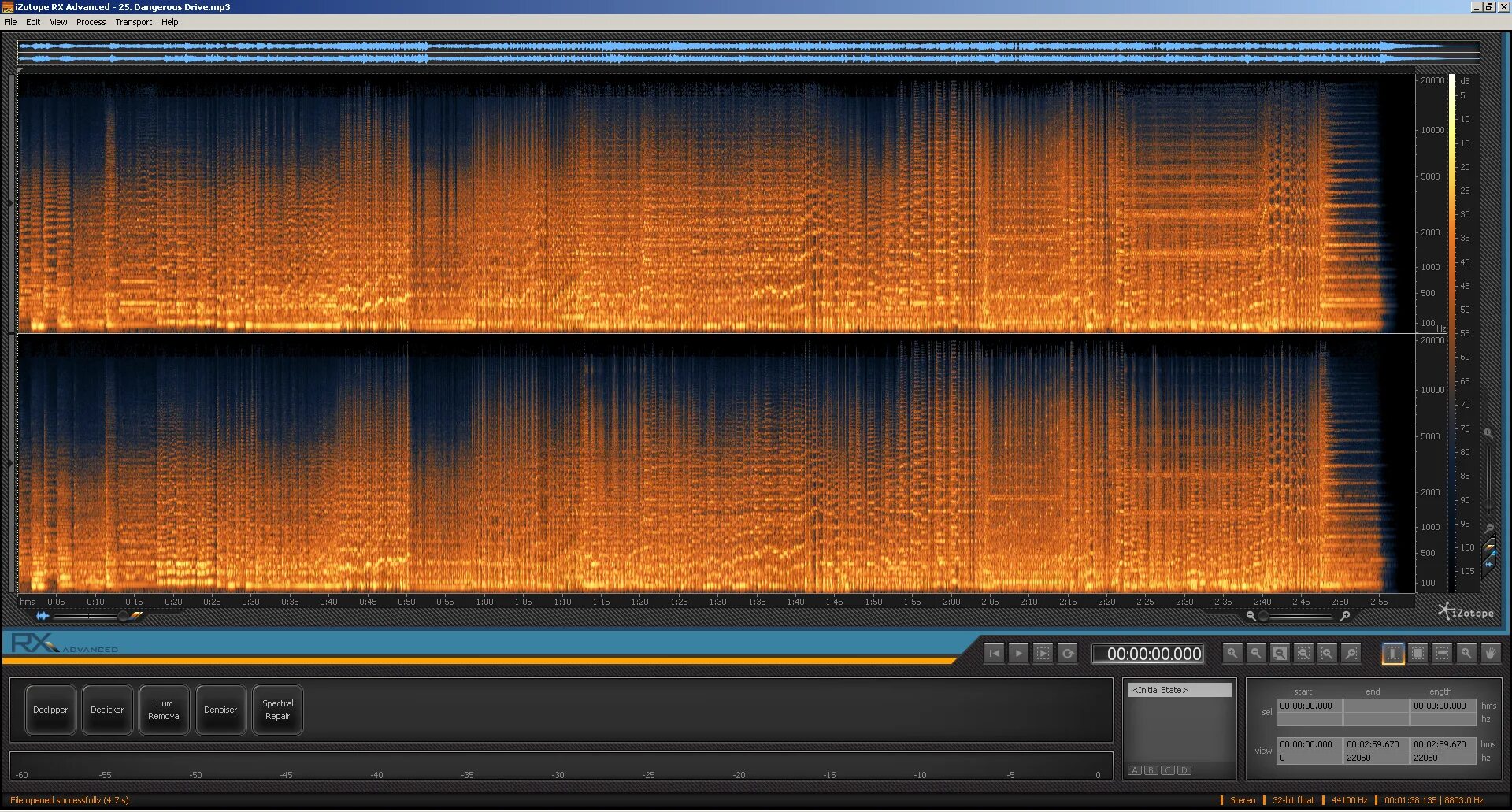Viewport: 1512px width, 812px height.
Task: Click the 10000 Hz label on upper channel scale
Action: (1432, 131)
